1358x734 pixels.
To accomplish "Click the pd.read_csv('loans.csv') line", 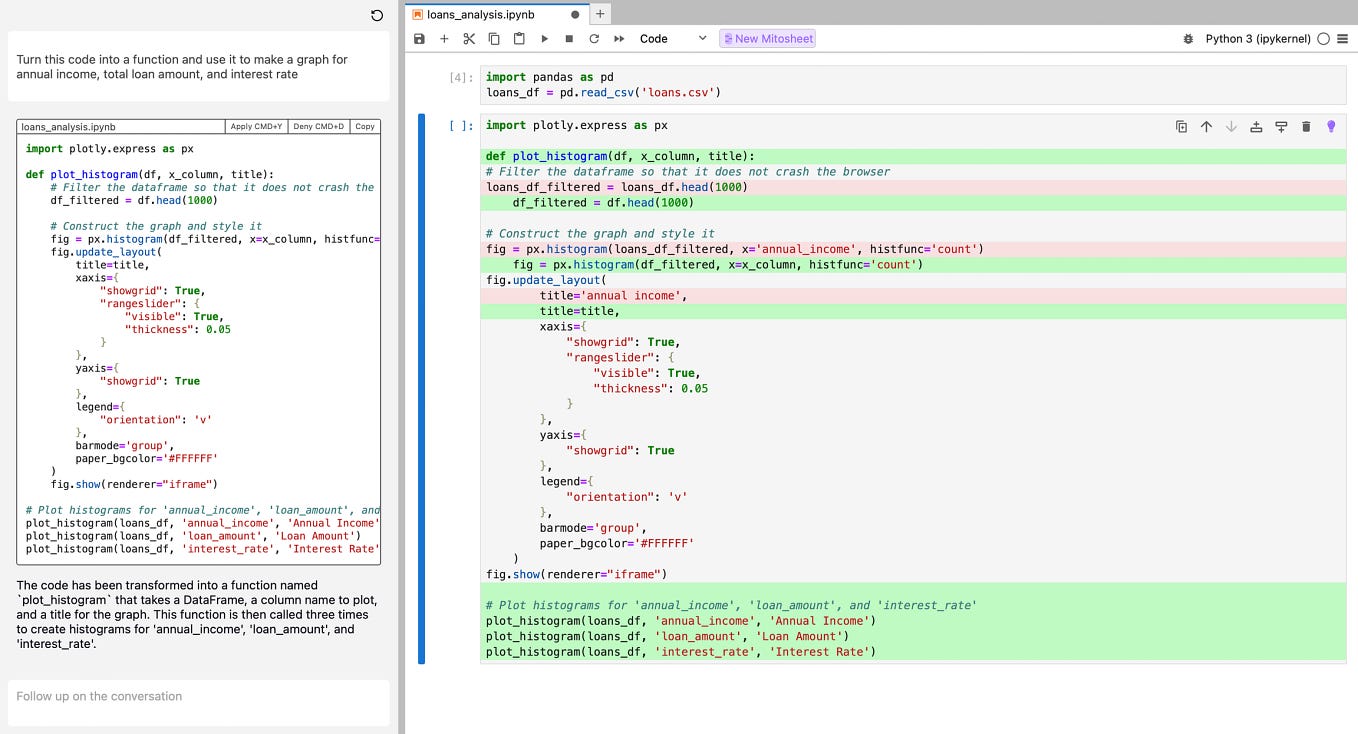I will pyautogui.click(x=603, y=92).
